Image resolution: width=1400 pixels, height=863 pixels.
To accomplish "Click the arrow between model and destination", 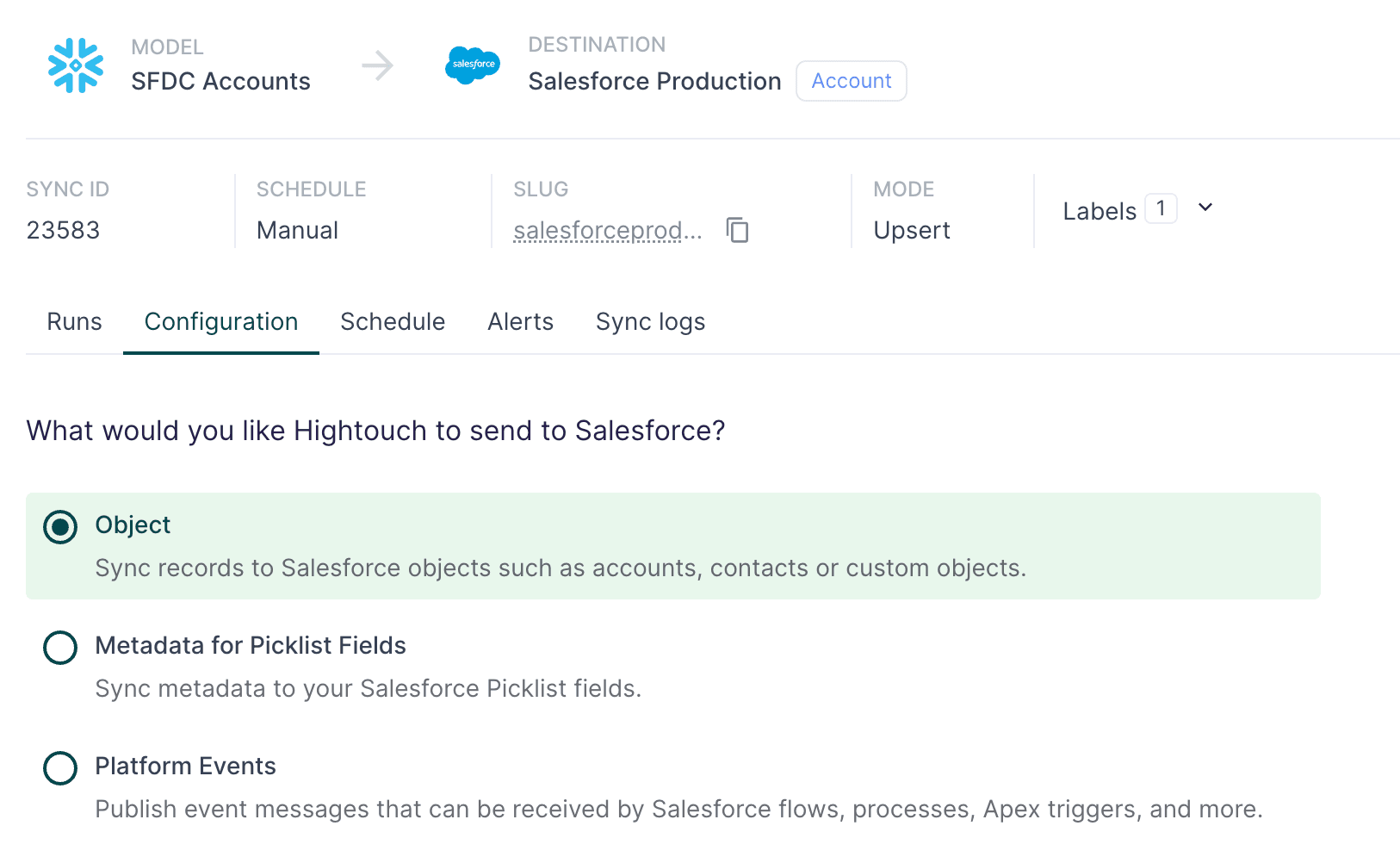I will [x=377, y=65].
